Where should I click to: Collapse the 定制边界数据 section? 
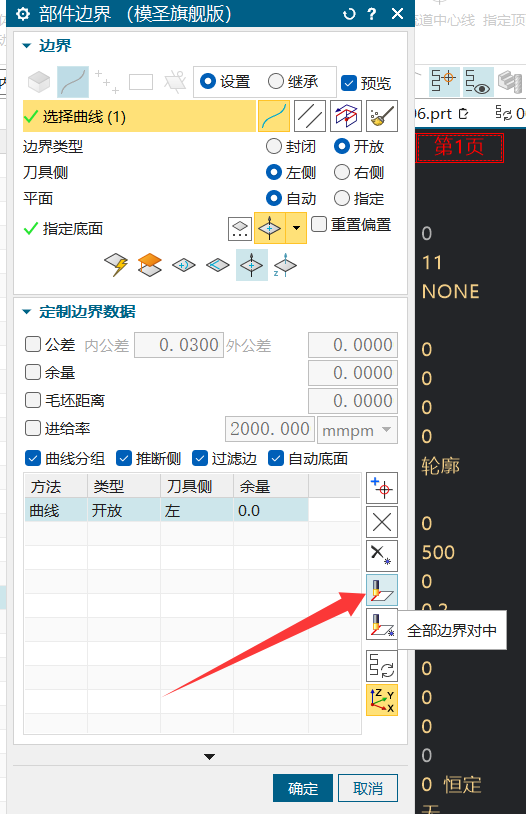click(26, 311)
